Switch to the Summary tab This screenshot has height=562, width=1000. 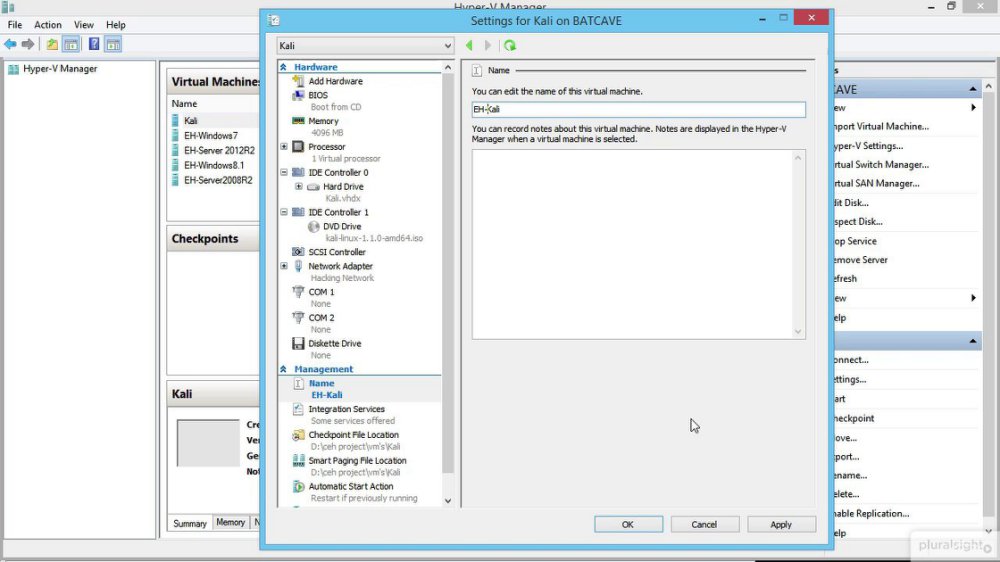(x=190, y=523)
